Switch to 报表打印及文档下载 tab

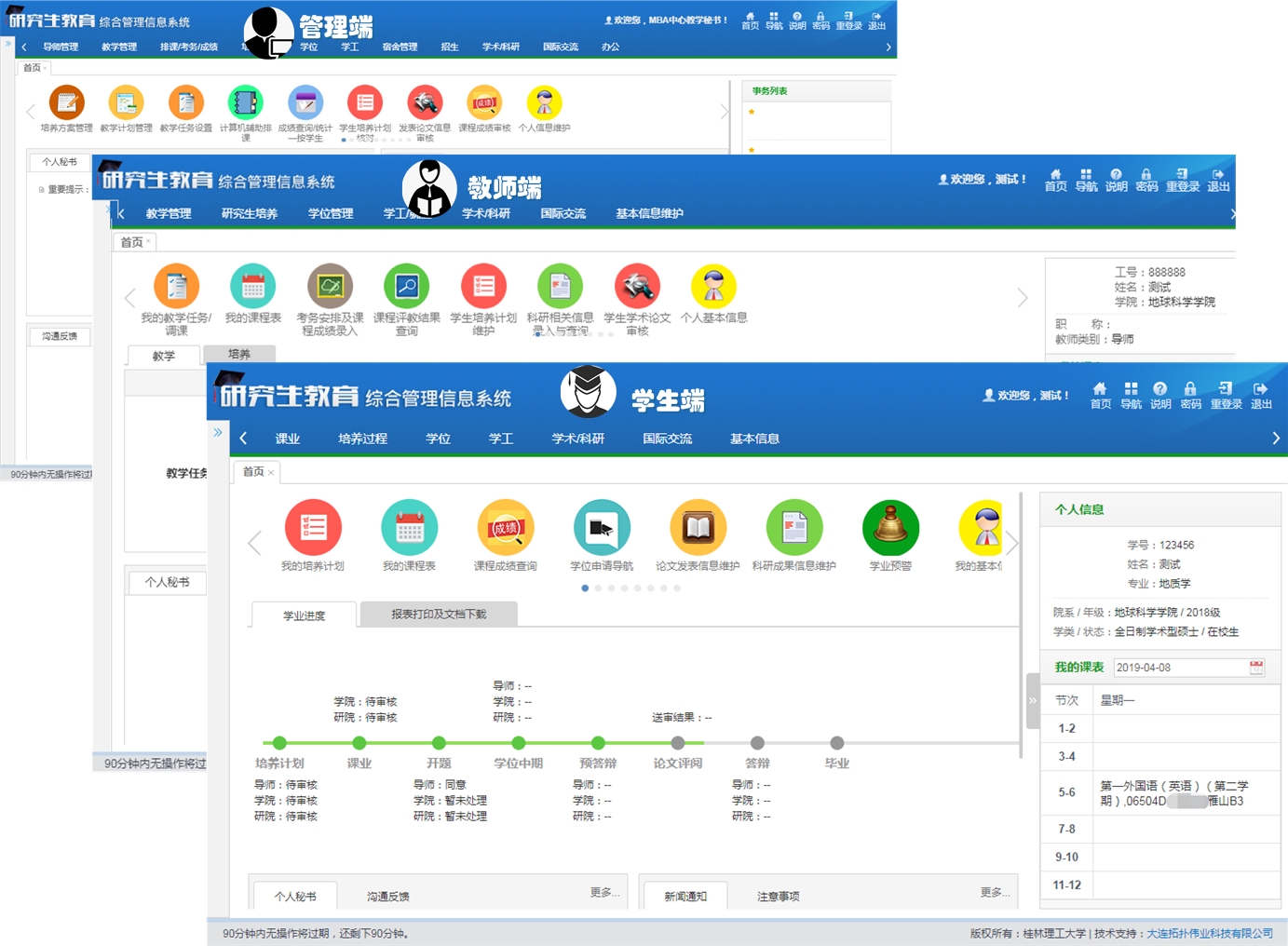[x=439, y=615]
